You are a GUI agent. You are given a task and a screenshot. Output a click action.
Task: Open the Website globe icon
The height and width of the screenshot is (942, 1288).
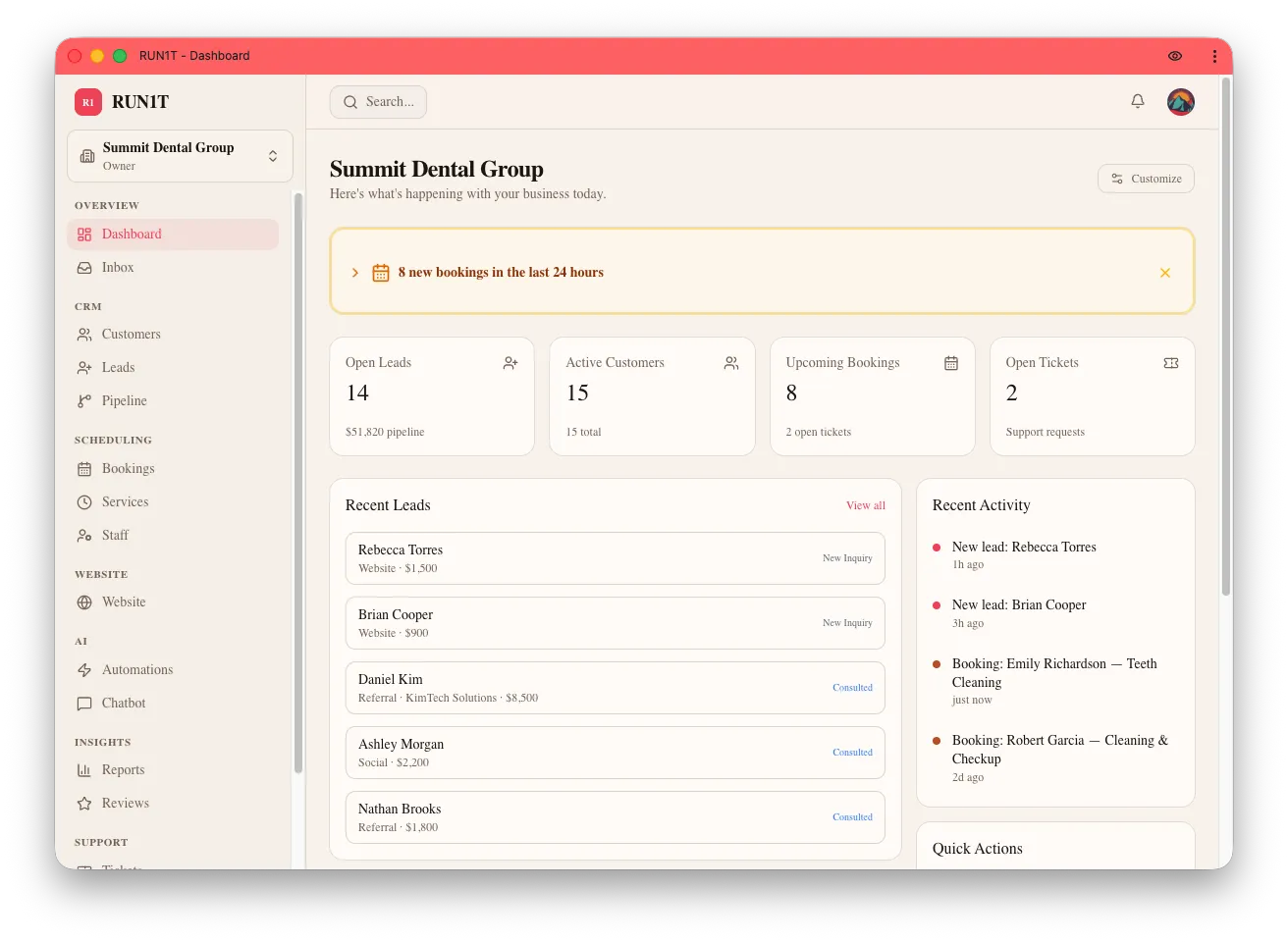(83, 602)
